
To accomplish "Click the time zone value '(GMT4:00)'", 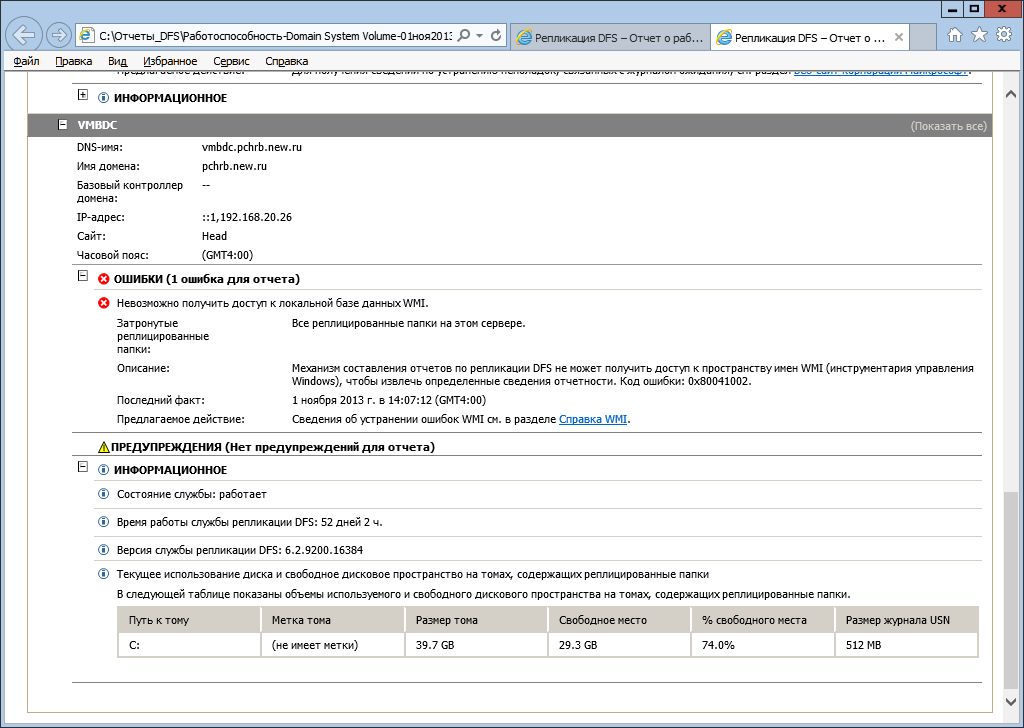I will pos(227,255).
